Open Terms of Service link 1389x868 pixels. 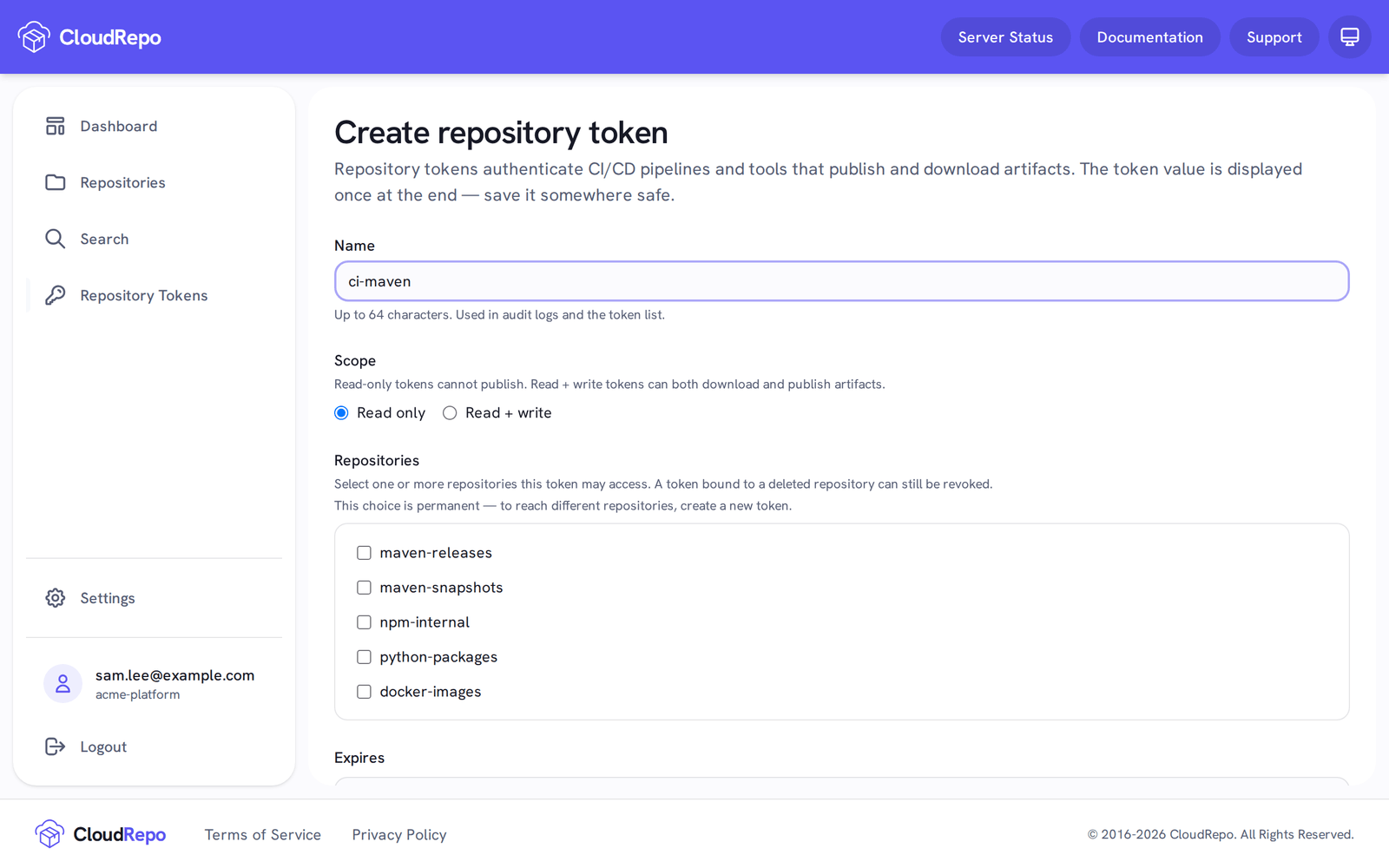coord(263,834)
